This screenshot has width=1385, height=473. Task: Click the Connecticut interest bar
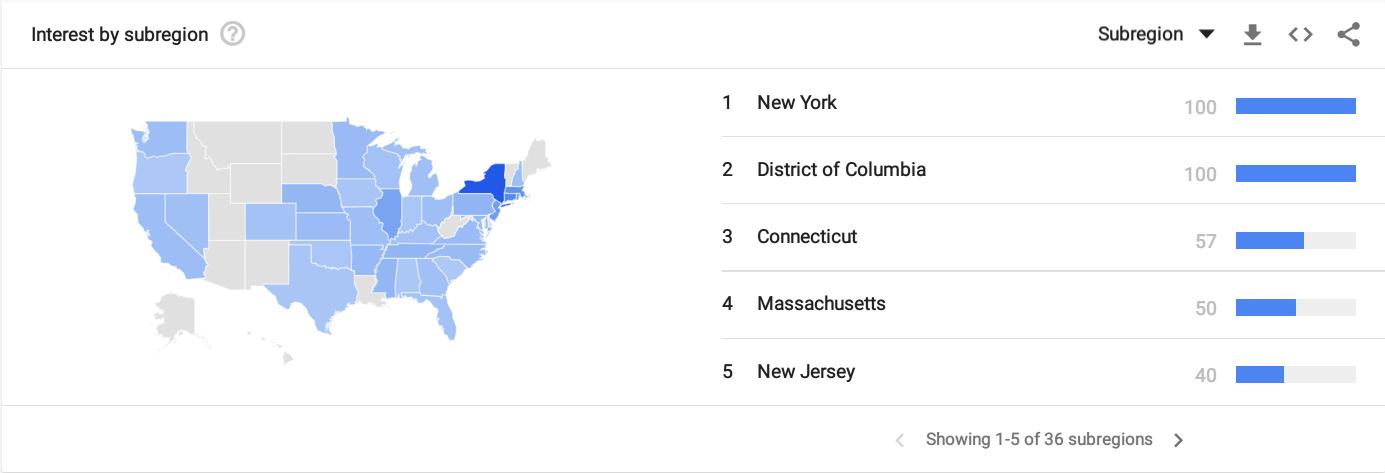(x=1270, y=240)
